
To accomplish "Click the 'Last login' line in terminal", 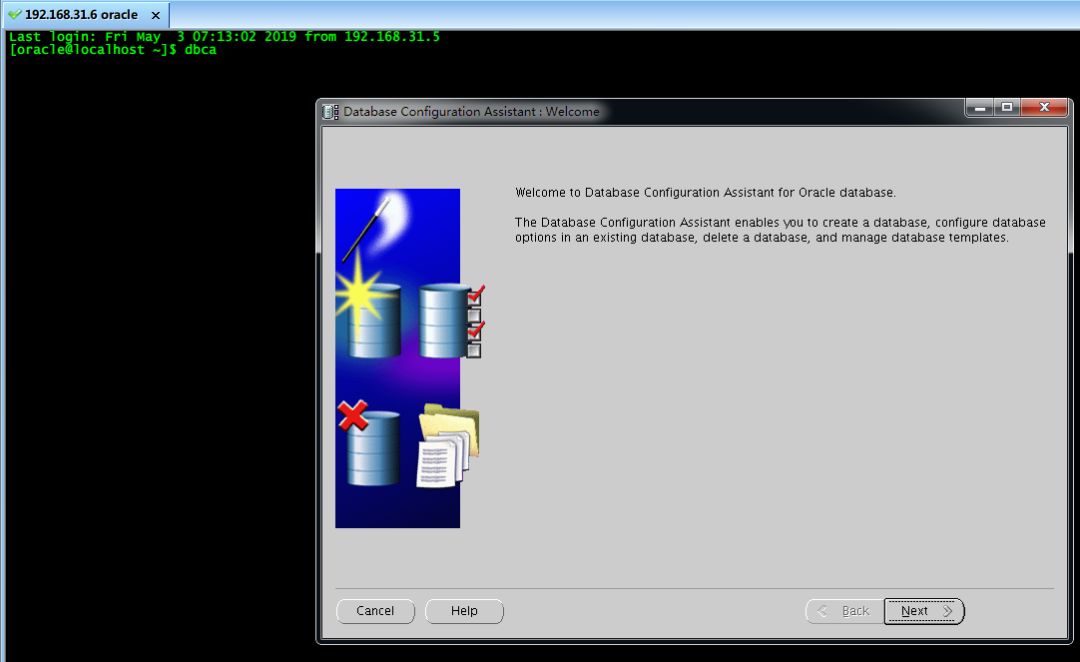I will click(225, 37).
